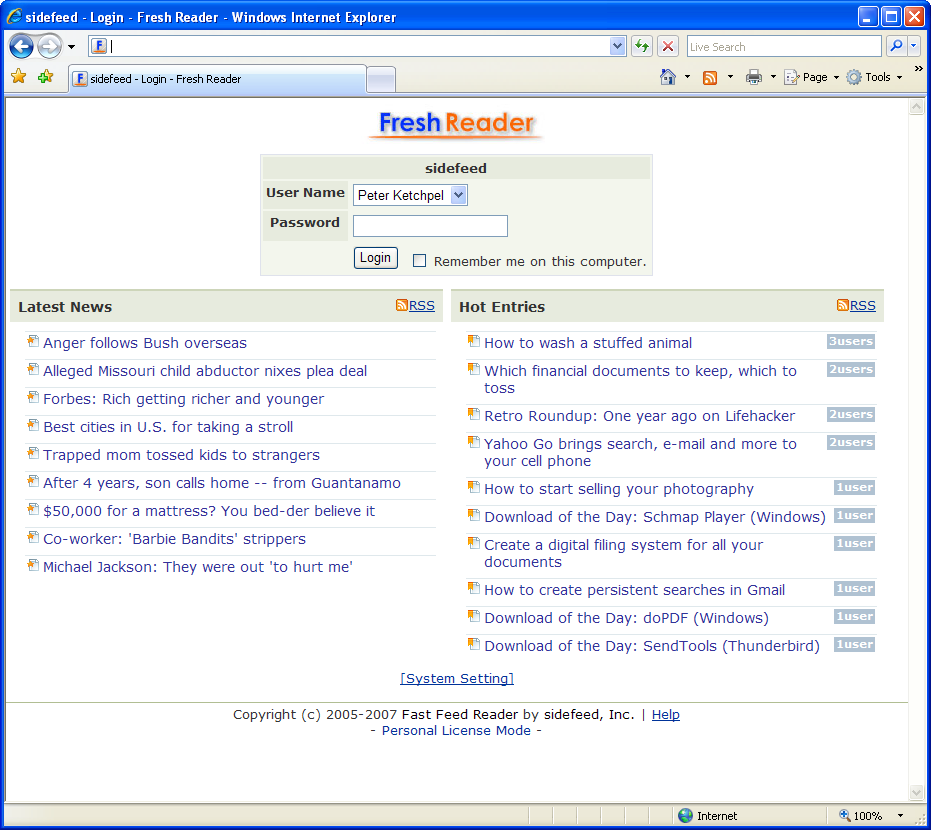Open After 4 years, son calls home

click(221, 483)
